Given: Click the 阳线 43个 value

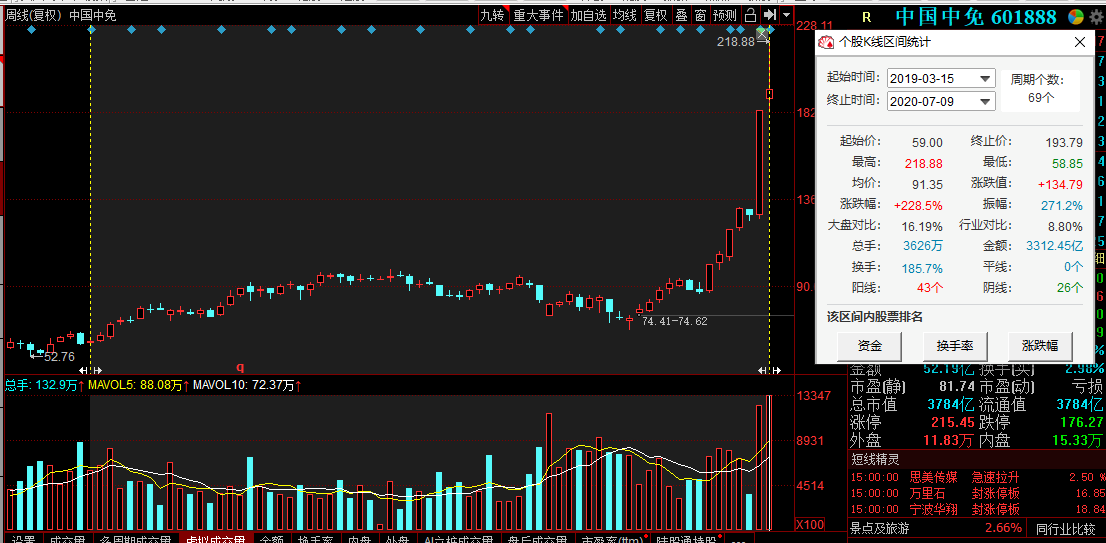Looking at the screenshot, I should tap(928, 288).
